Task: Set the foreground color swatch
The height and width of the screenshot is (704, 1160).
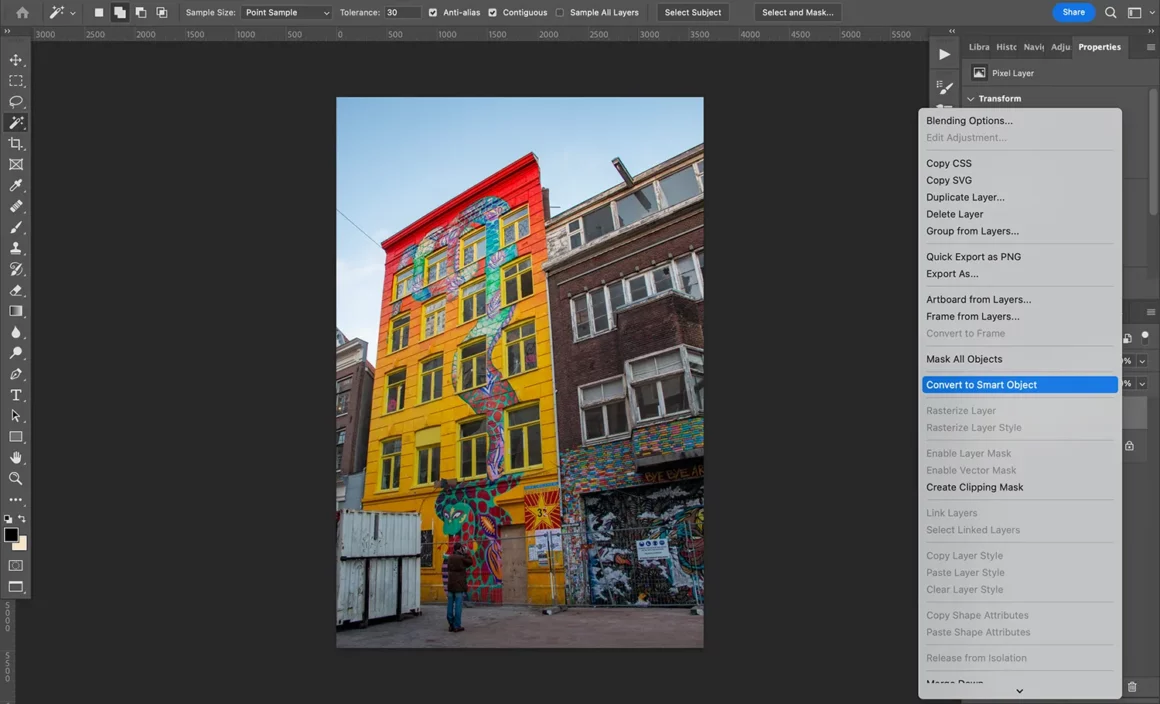Action: tap(10, 534)
